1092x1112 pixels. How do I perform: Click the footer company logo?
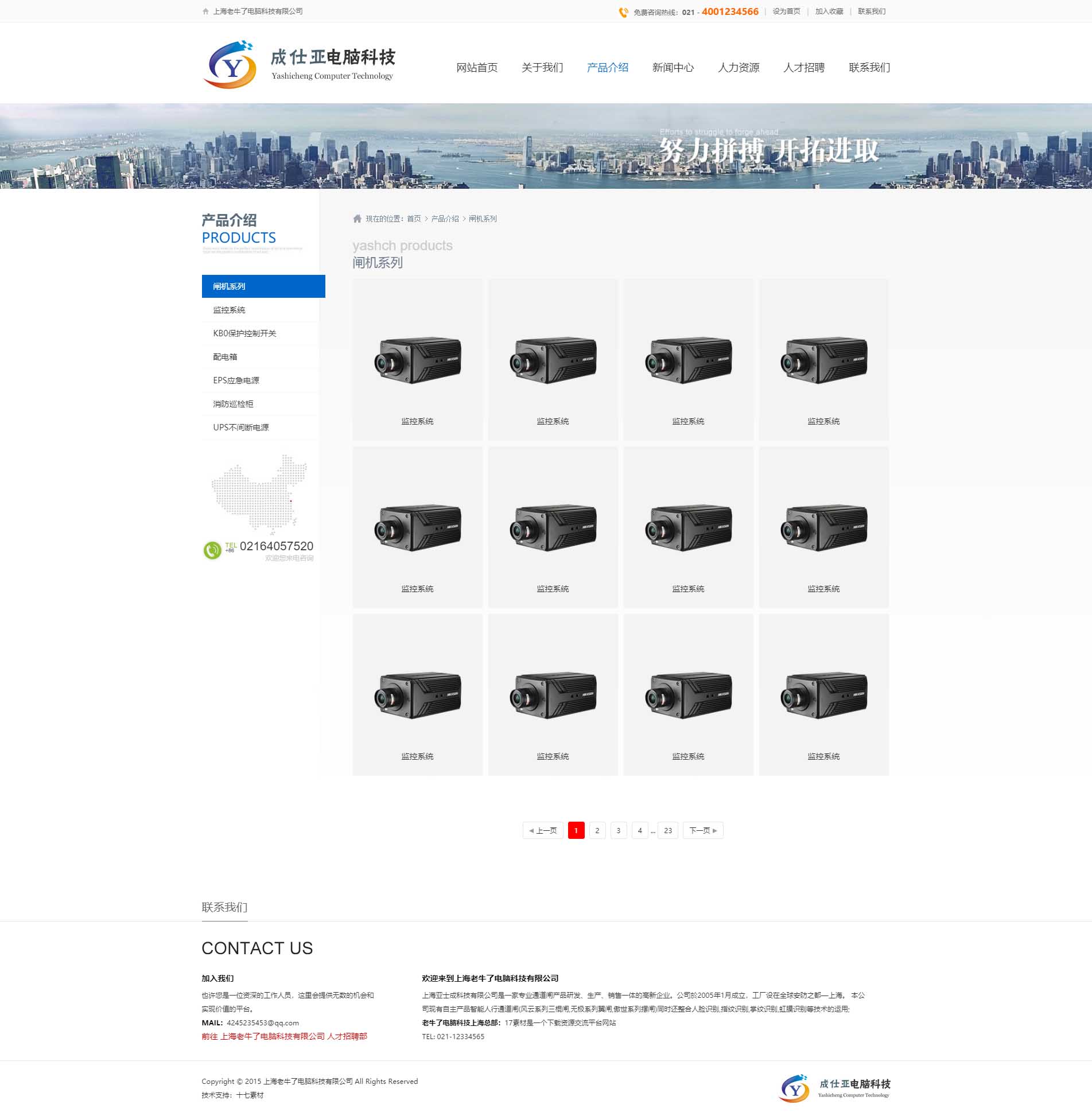point(834,1088)
